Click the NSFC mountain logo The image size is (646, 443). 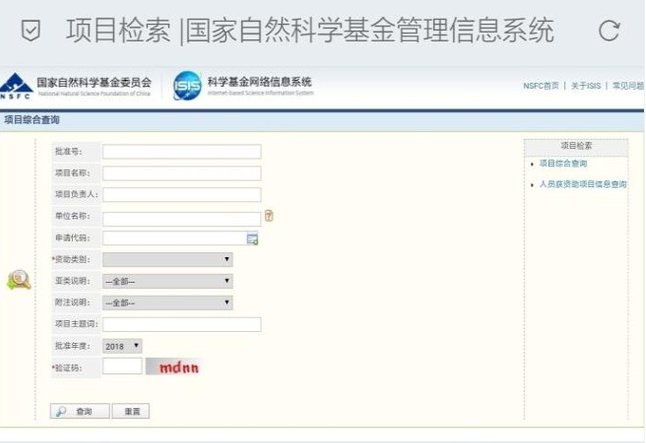click(x=16, y=86)
